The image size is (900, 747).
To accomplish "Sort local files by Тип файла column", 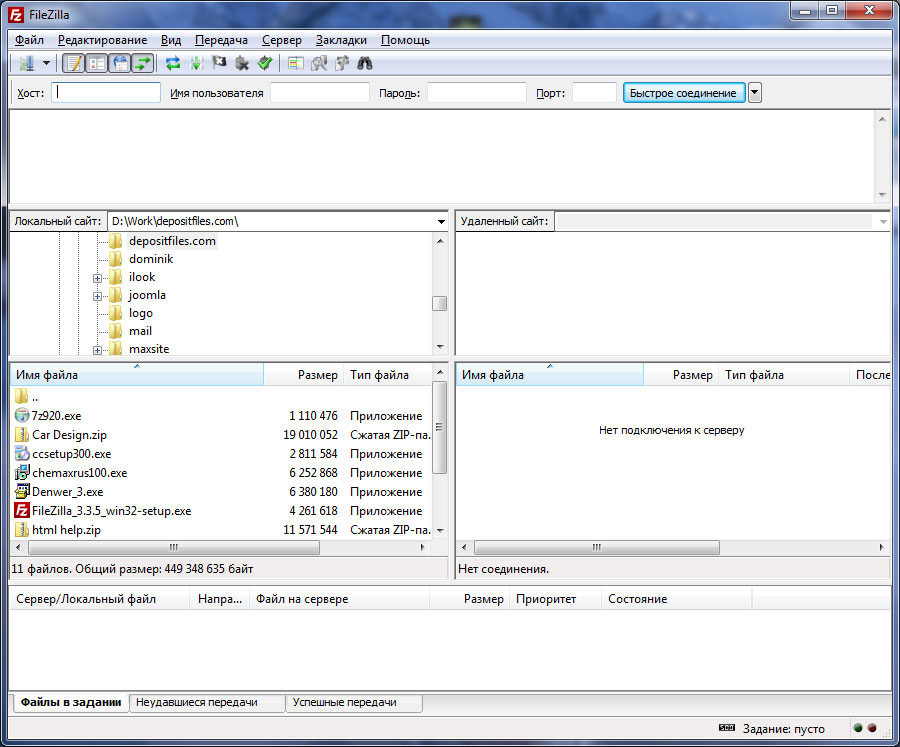I will (x=387, y=375).
